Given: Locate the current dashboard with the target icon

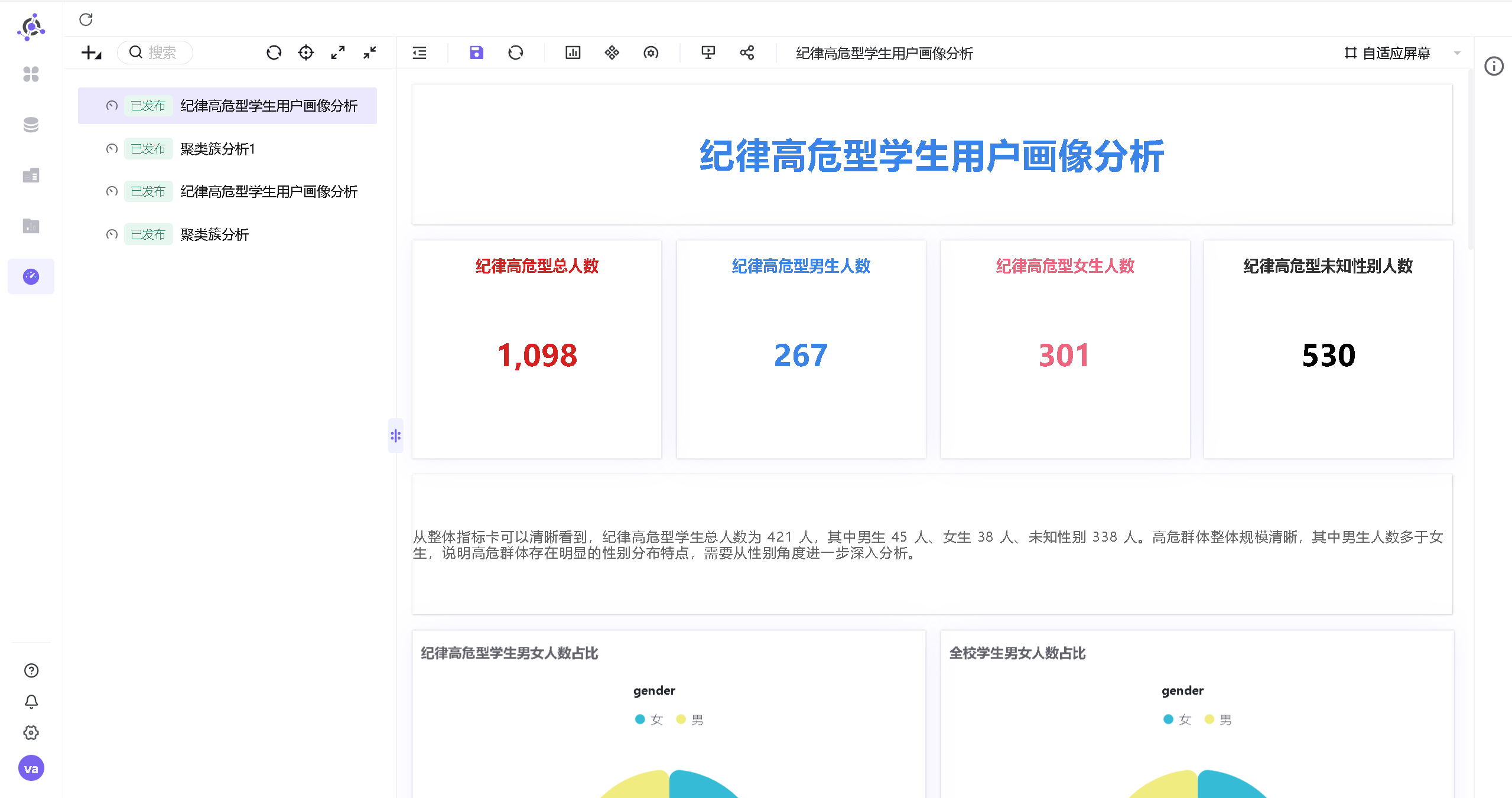Looking at the screenshot, I should pos(306,53).
